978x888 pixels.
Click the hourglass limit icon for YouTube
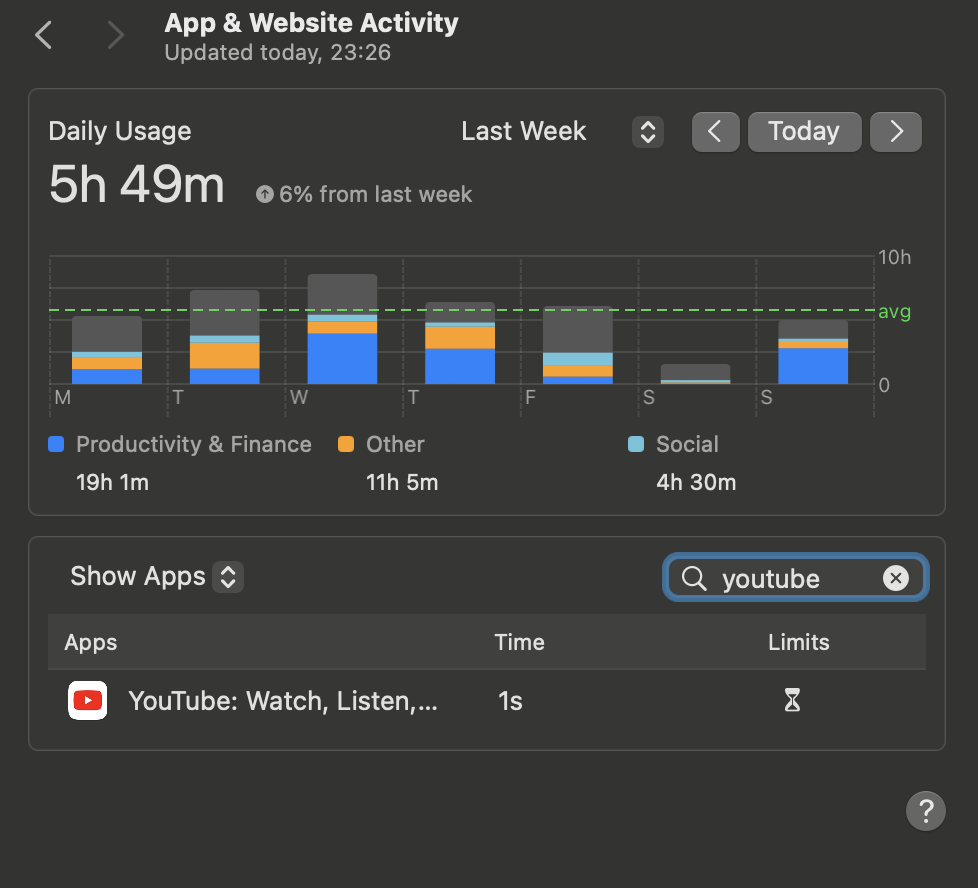click(790, 700)
